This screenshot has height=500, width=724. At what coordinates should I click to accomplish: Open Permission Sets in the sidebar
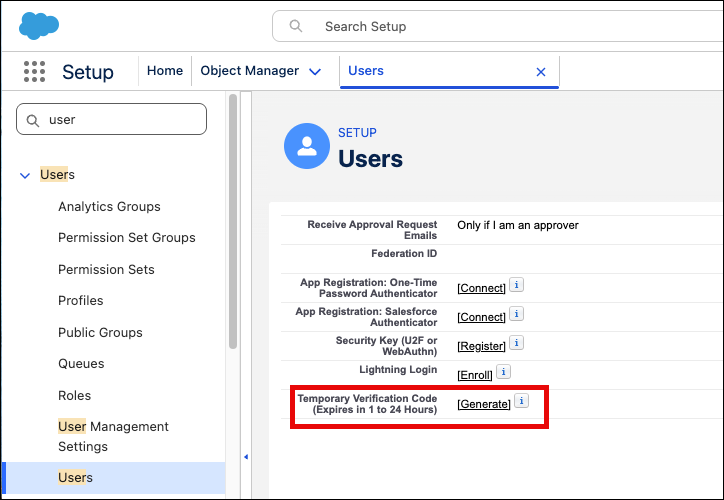(106, 270)
